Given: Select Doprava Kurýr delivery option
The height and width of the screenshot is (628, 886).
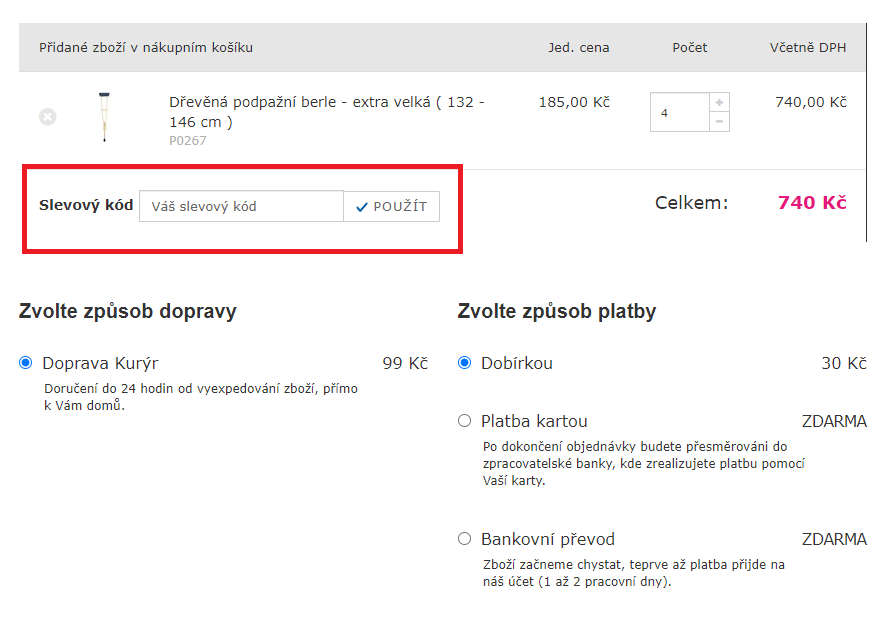Looking at the screenshot, I should click(25, 362).
